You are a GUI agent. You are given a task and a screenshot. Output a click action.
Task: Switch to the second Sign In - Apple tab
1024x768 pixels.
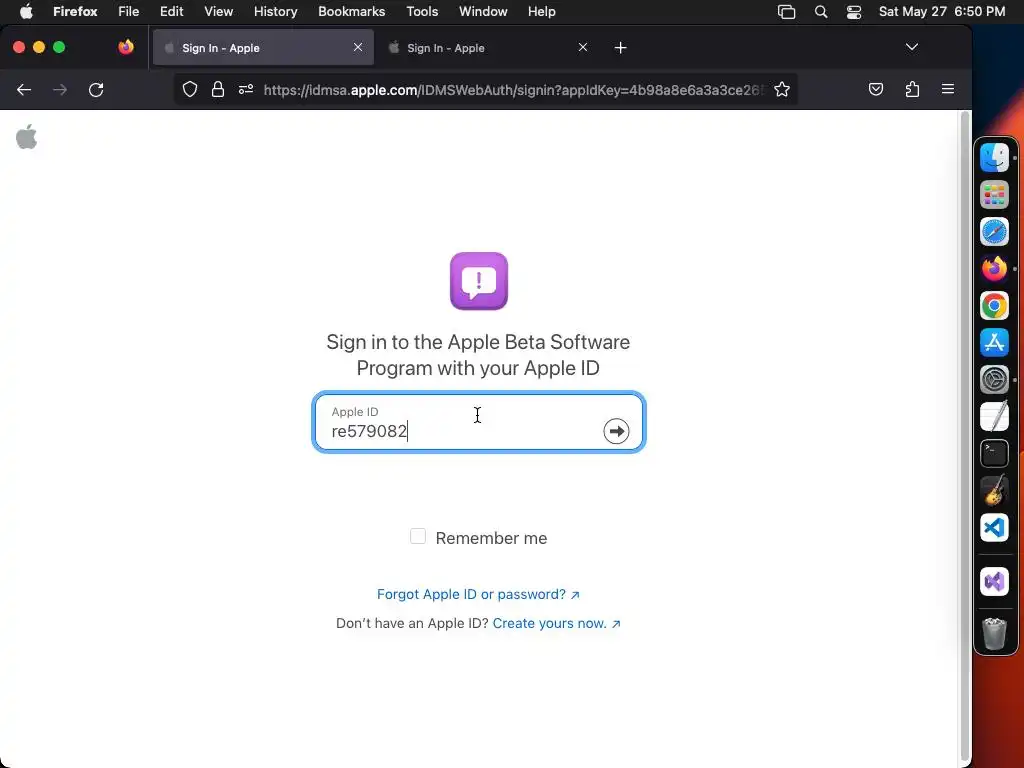tap(488, 48)
